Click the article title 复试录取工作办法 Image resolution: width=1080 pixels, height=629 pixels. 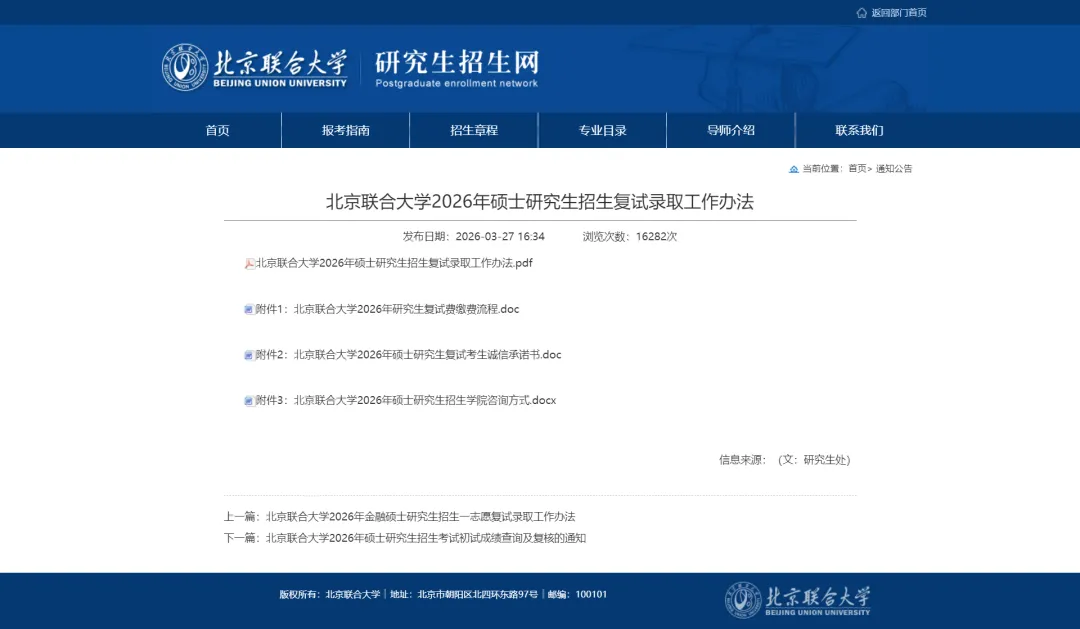point(540,202)
